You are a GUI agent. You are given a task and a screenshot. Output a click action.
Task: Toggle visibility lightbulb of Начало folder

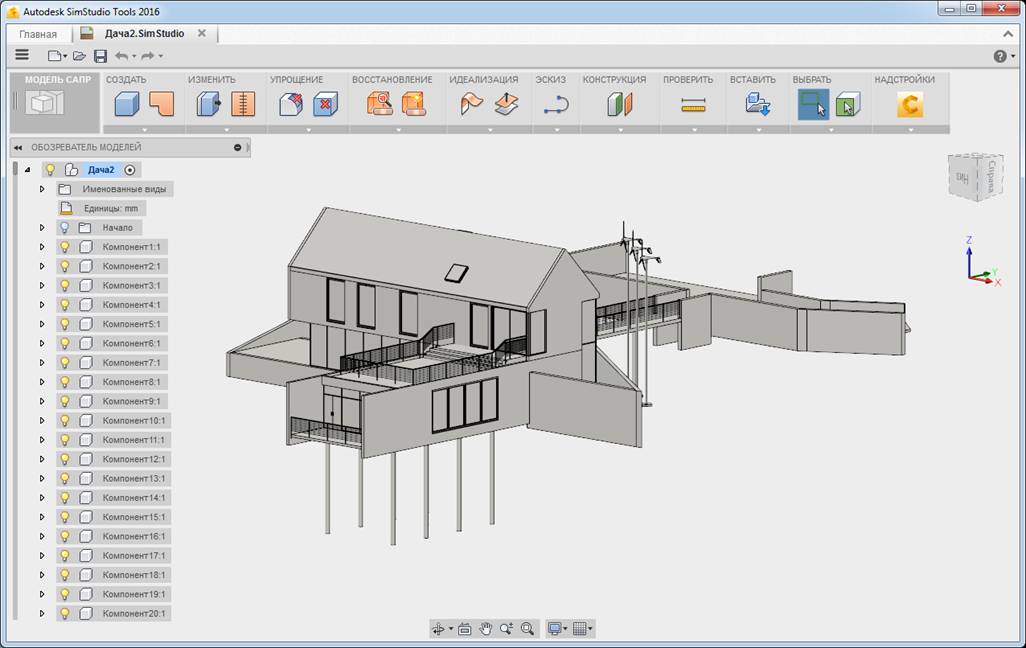click(65, 228)
